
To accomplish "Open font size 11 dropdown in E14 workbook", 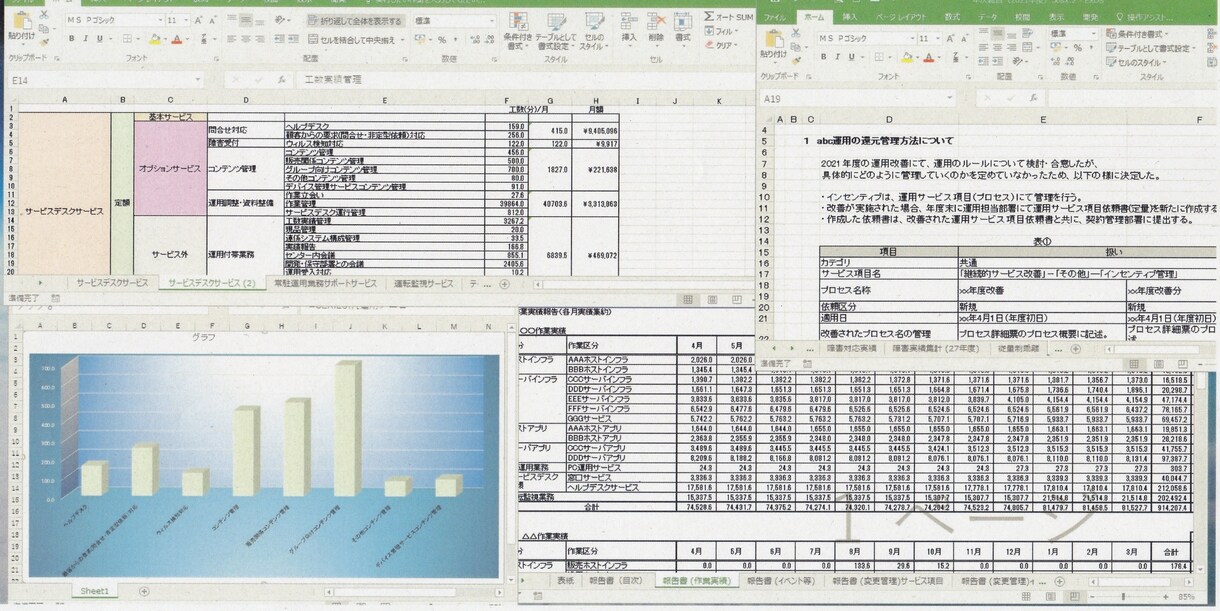I will click(187, 20).
